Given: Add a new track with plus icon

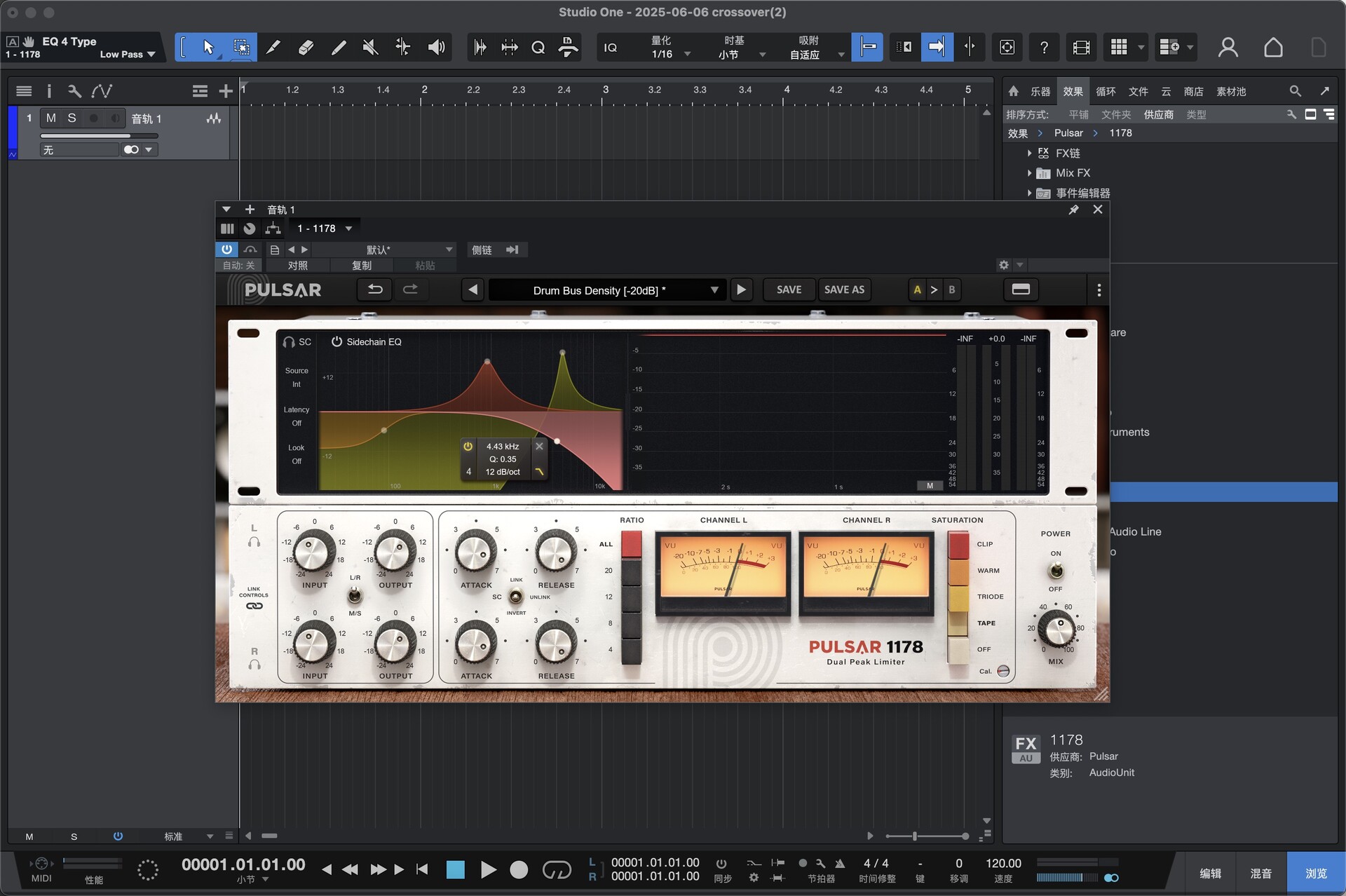Looking at the screenshot, I should (225, 90).
